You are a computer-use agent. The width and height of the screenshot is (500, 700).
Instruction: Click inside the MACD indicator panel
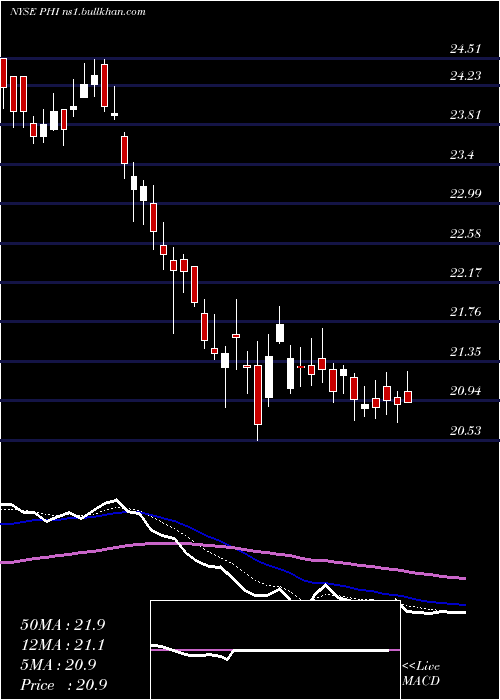(275, 650)
